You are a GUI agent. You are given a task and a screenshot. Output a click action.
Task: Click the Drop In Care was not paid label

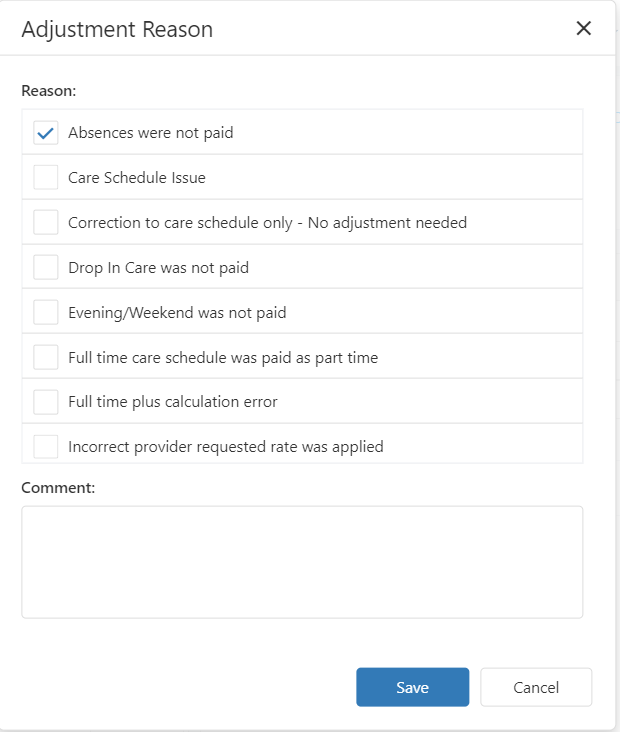(158, 268)
